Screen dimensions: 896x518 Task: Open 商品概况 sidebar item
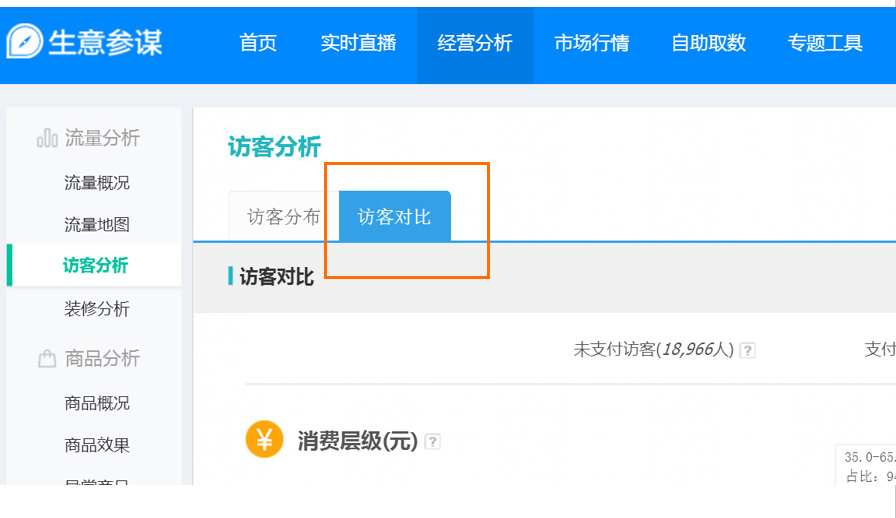tap(97, 403)
